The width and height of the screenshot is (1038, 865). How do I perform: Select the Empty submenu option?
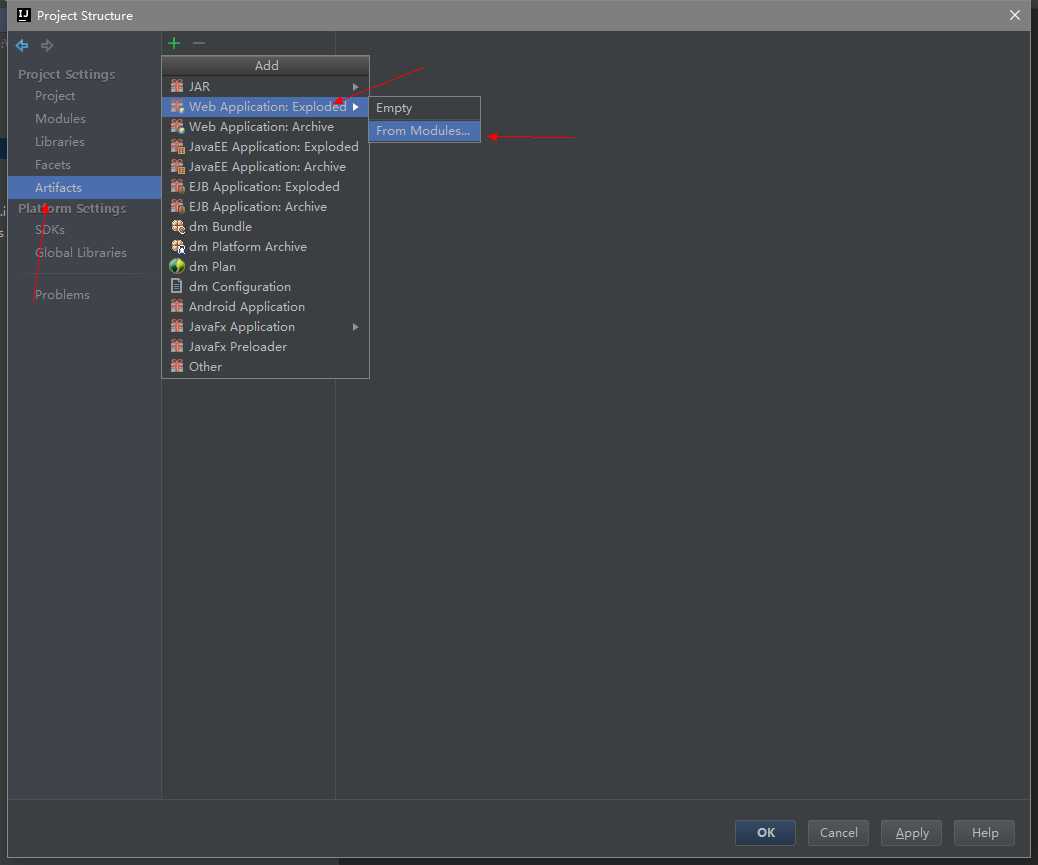[424, 108]
